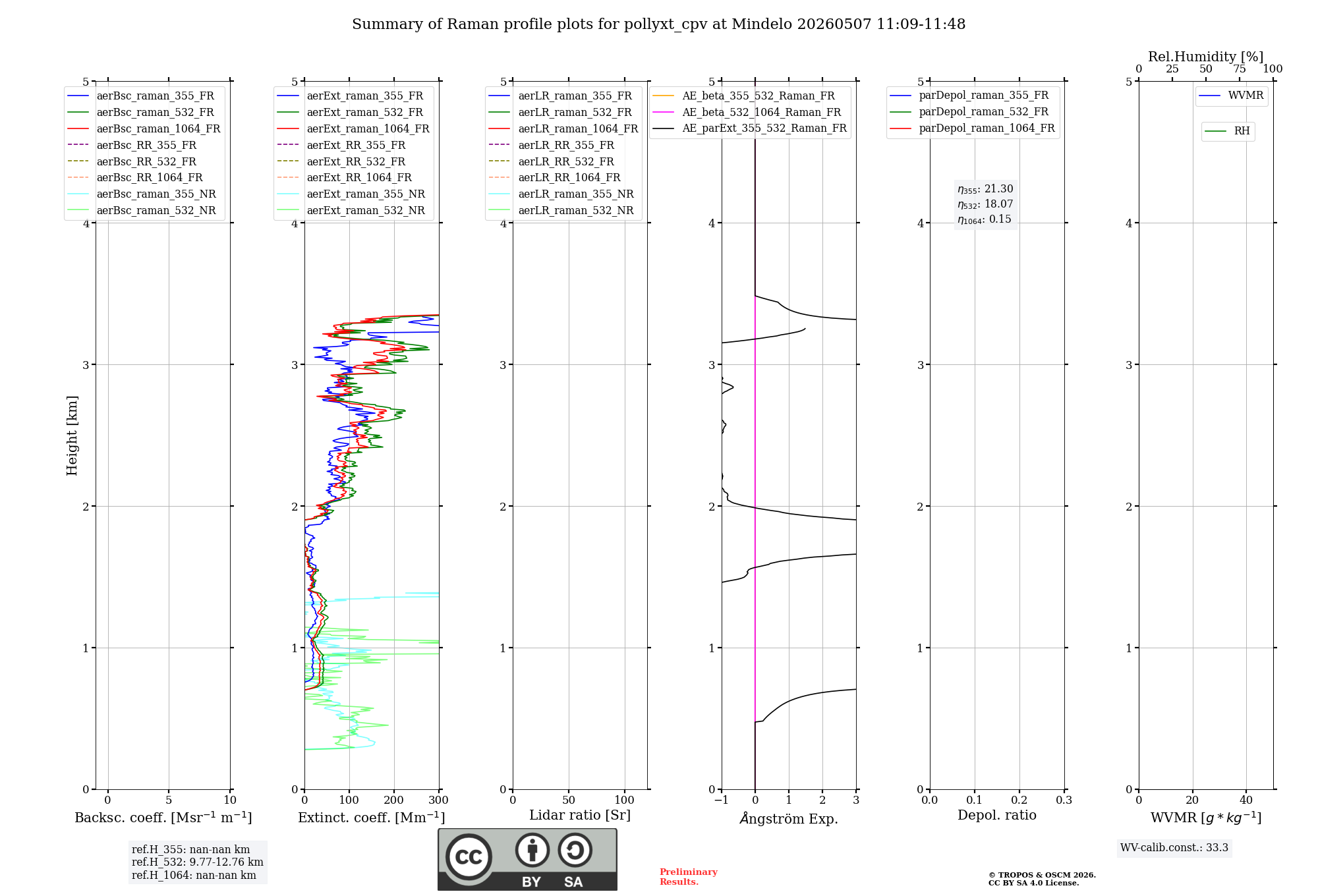
Task: Select legend entry AE_beta_532_1064_Raman_FR
Action: click(747, 113)
